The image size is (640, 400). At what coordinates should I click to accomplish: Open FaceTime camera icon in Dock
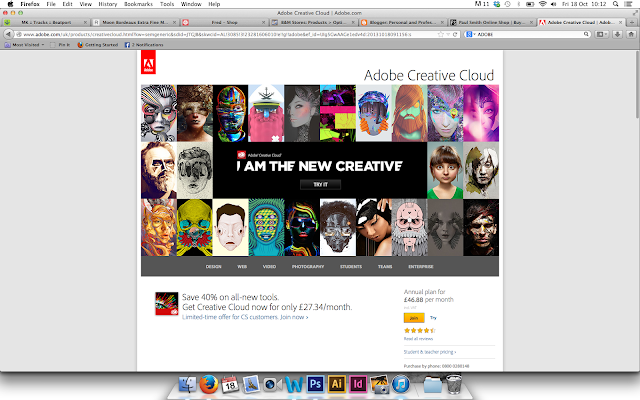click(272, 384)
